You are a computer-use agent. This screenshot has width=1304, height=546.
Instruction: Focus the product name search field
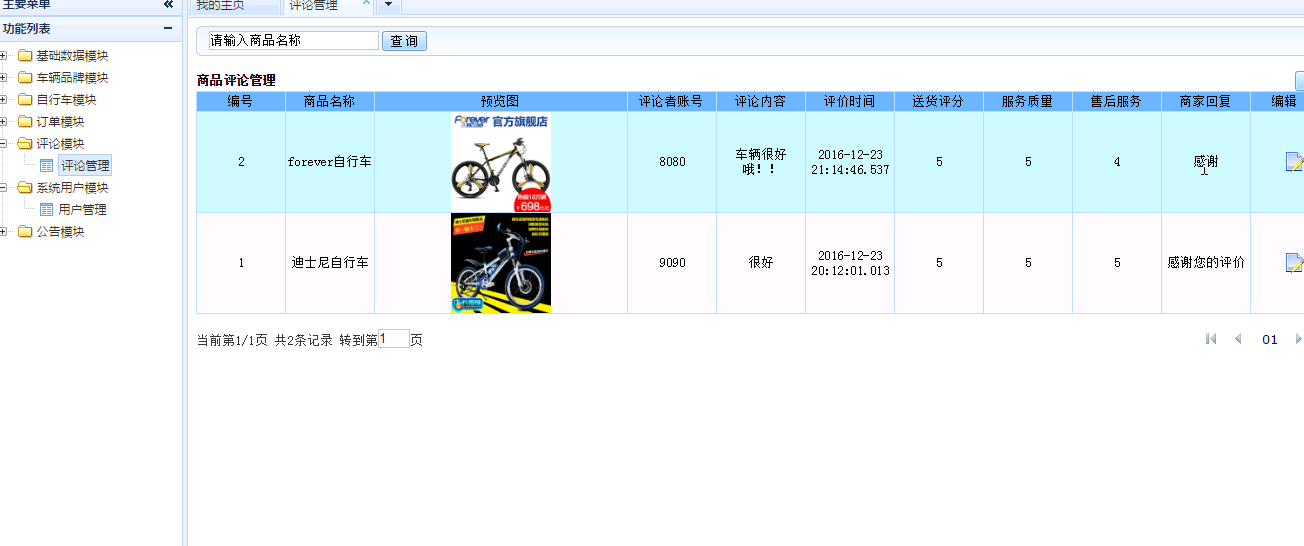click(x=294, y=41)
